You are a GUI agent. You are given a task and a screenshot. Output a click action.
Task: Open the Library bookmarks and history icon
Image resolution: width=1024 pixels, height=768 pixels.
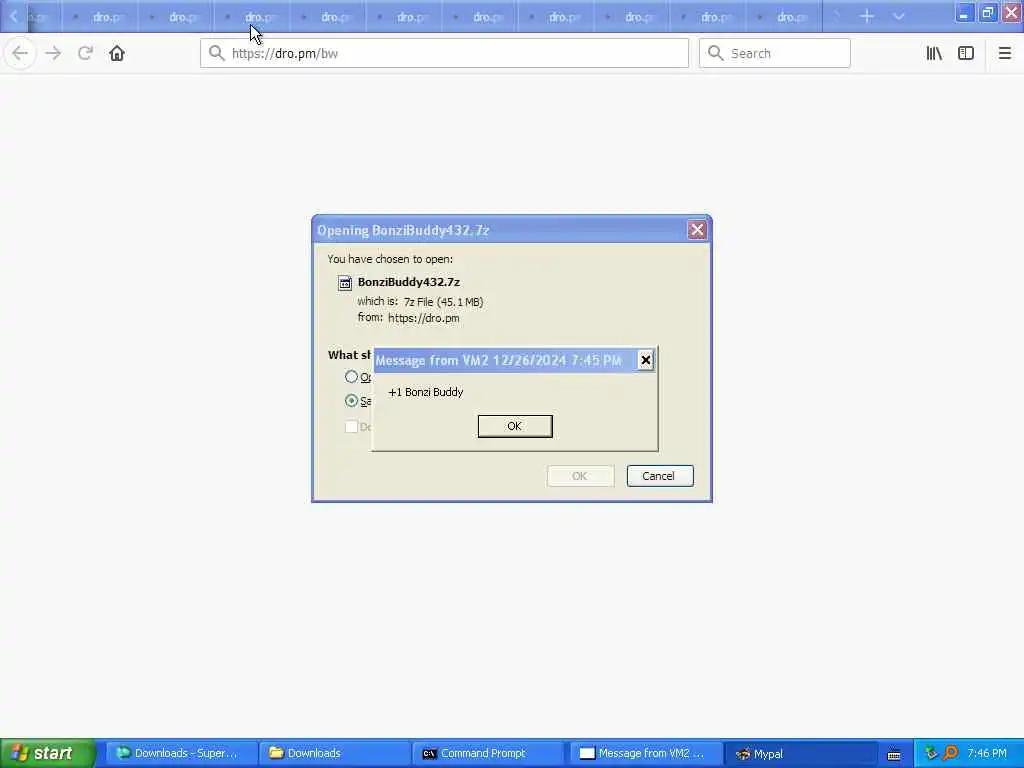(934, 53)
